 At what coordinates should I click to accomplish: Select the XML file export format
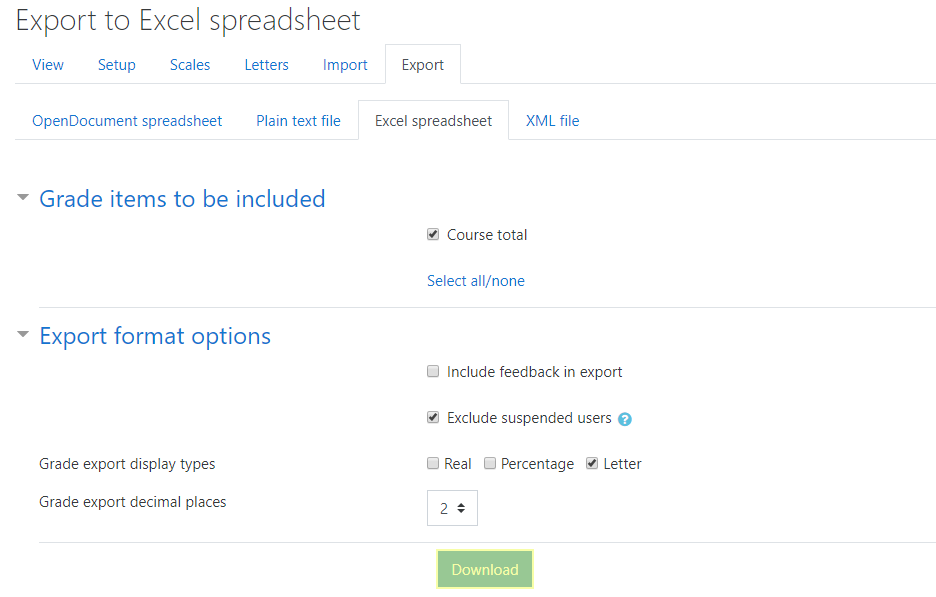(552, 120)
